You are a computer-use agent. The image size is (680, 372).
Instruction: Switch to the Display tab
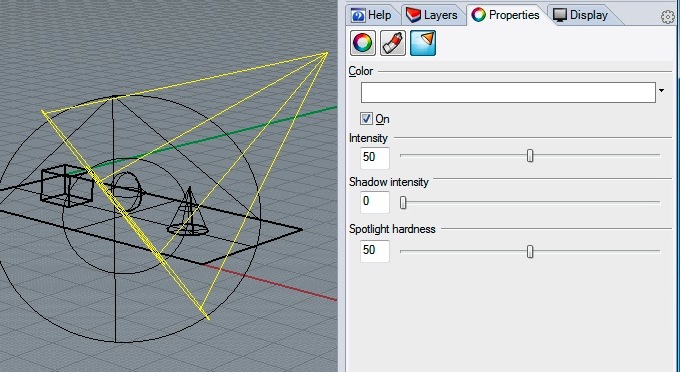581,15
